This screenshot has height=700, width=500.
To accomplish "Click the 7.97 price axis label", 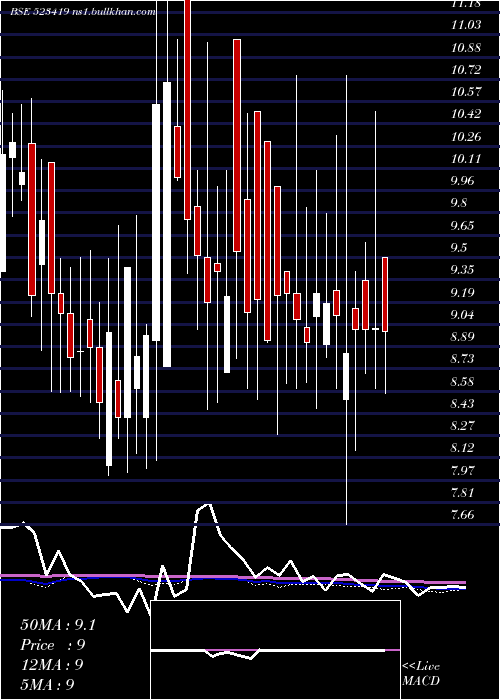I will pyautogui.click(x=464, y=470).
